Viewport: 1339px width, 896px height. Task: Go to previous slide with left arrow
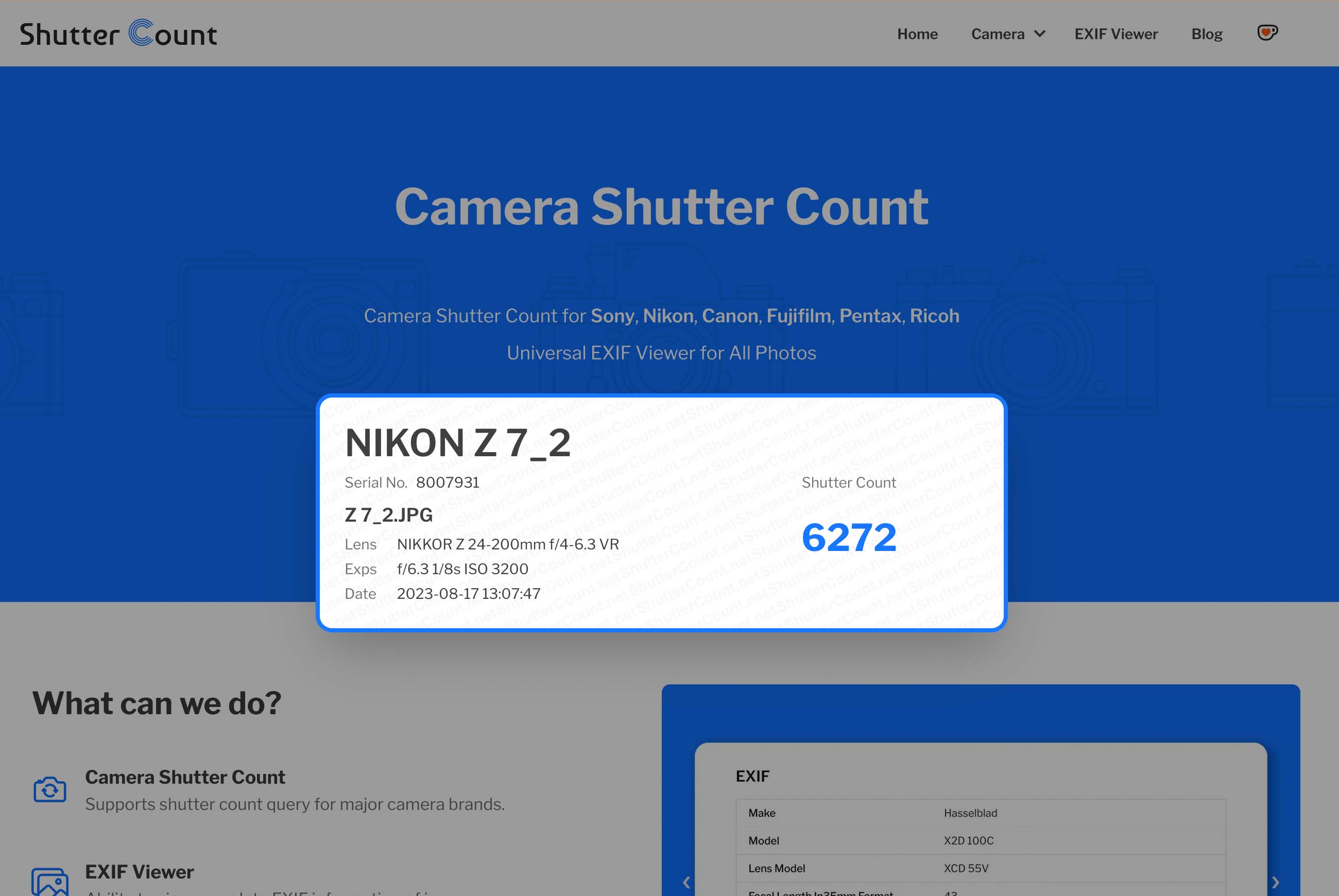tap(686, 882)
